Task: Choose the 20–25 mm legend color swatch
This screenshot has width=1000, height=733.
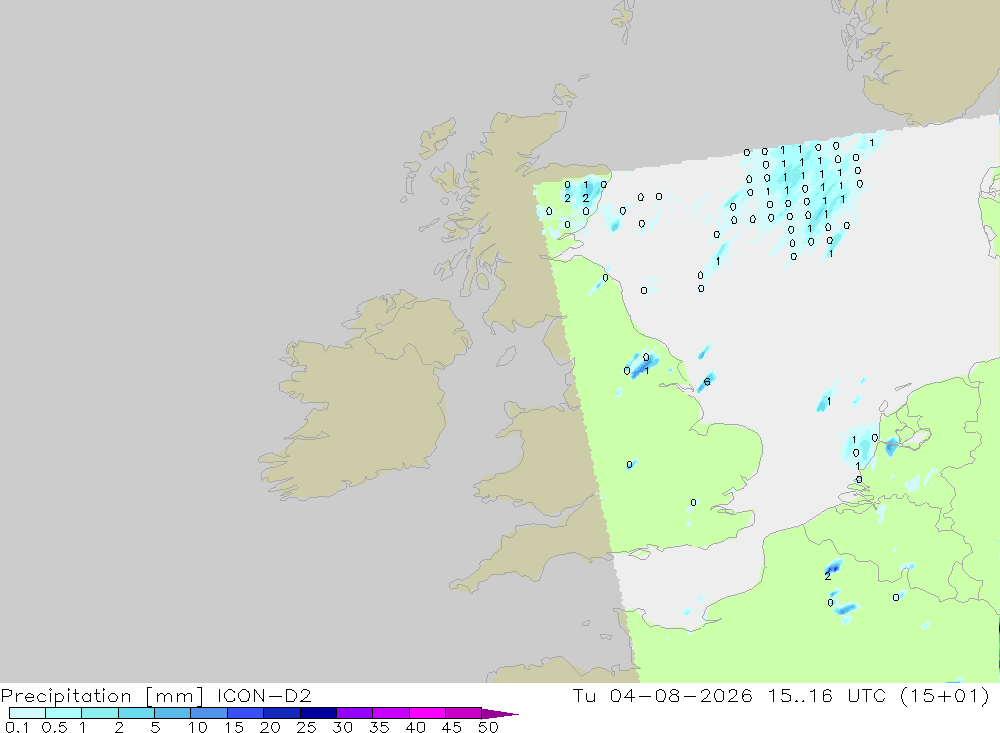Action: click(282, 713)
